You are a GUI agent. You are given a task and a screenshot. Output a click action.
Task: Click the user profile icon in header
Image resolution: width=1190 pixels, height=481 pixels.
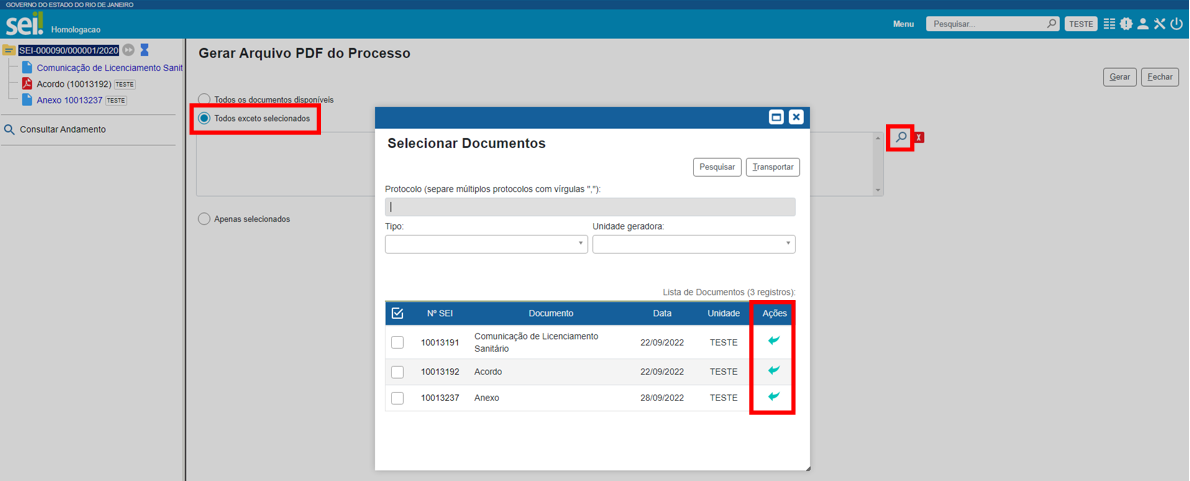point(1143,24)
